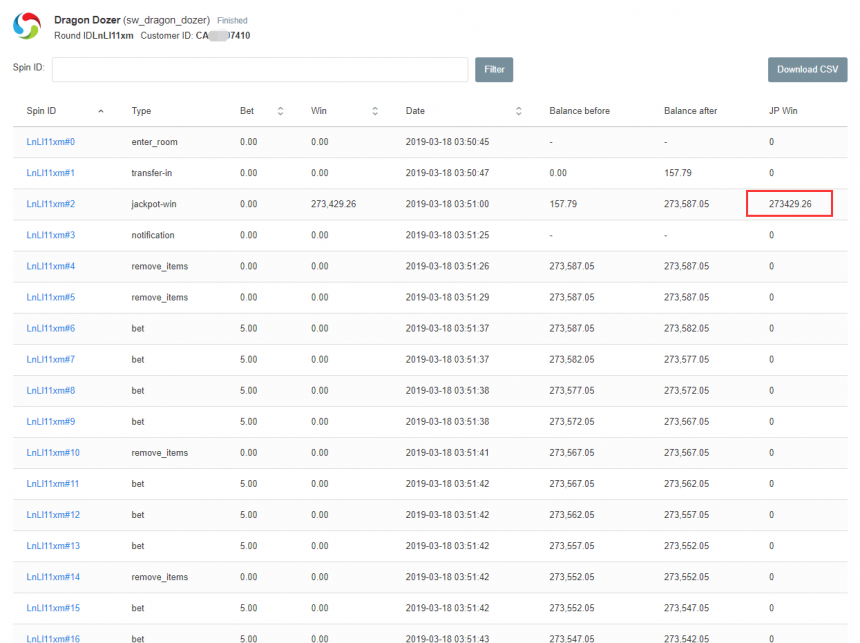Image resolution: width=860 pixels, height=643 pixels.
Task: Toggle sort on Date column
Action: coord(518,111)
